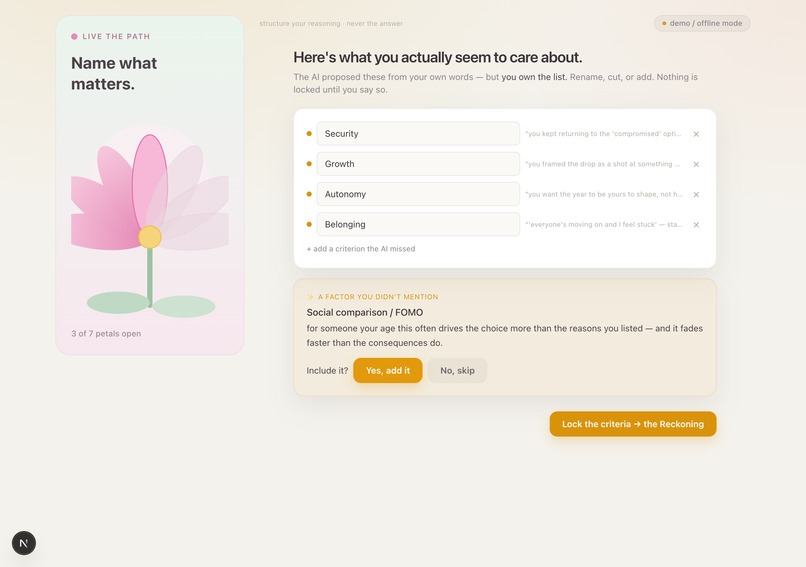Screen dimensions: 806x567
Task: Click the '3 of 7 petals open' text
Action: (106, 334)
